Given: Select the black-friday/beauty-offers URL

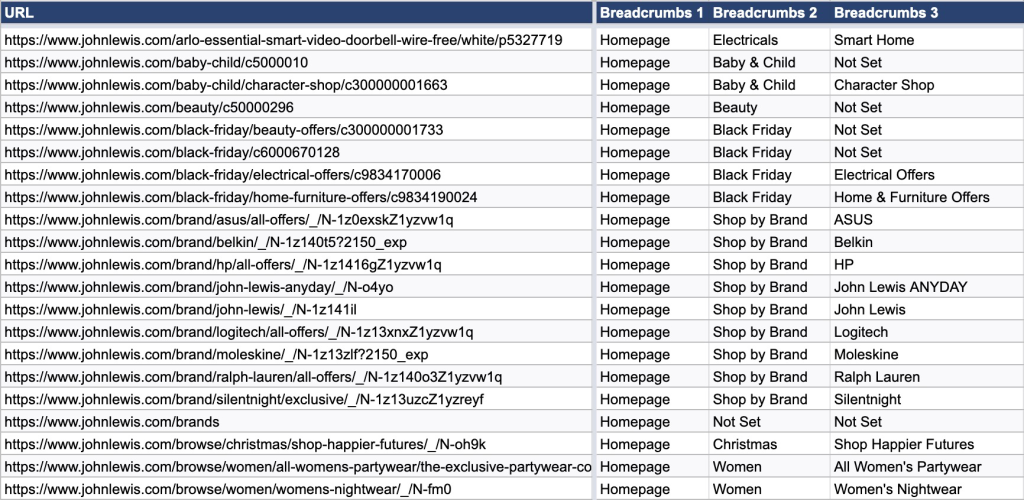Looking at the screenshot, I should coord(223,130).
